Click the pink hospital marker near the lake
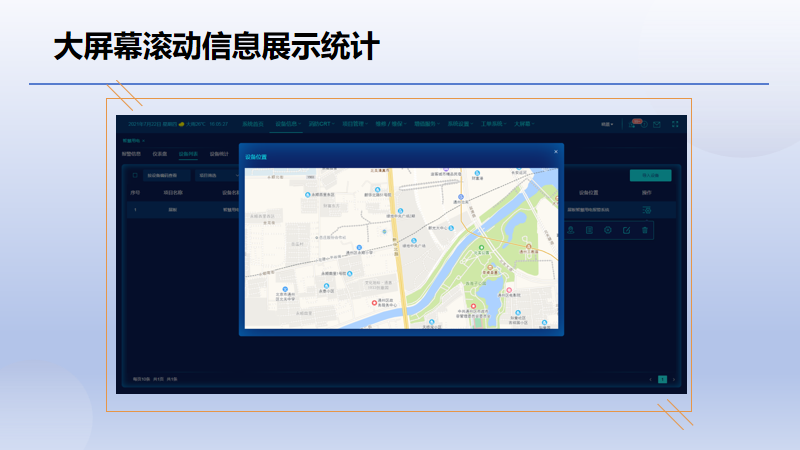Image resolution: width=800 pixels, height=450 pixels. tap(509, 290)
